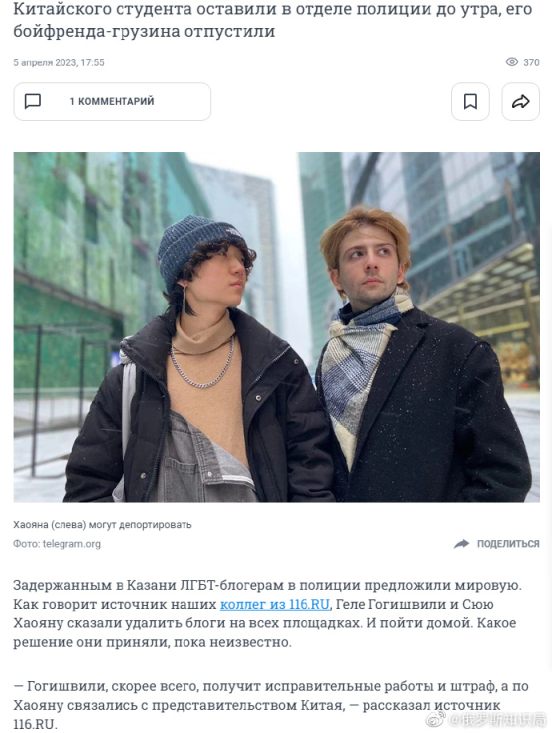Click the quote paragraph mentioning Гогишвили
Image resolution: width=552 pixels, height=733 pixels.
point(271,705)
